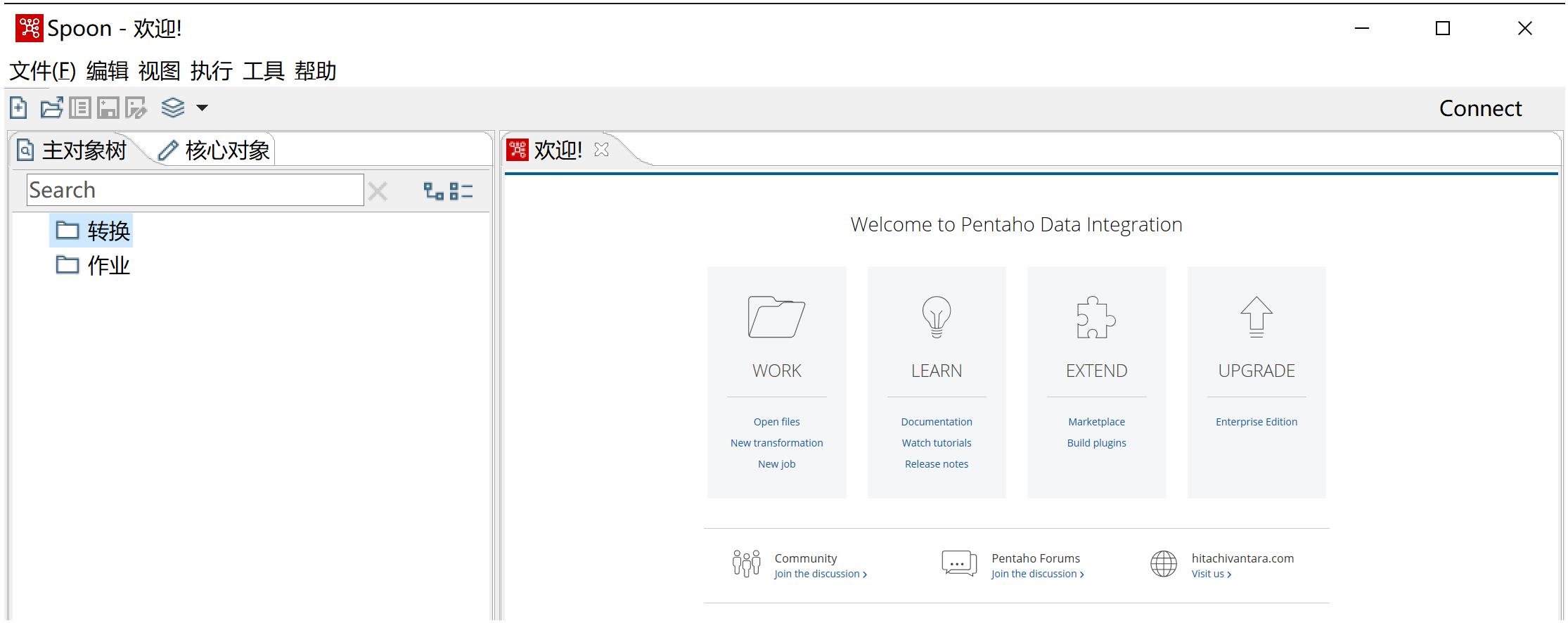Click the expand all tree icon
The image size is (1568, 623).
point(434,191)
